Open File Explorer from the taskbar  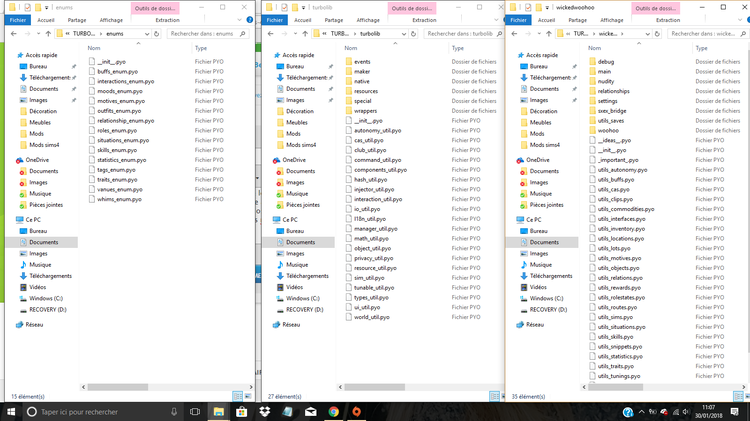(219, 411)
